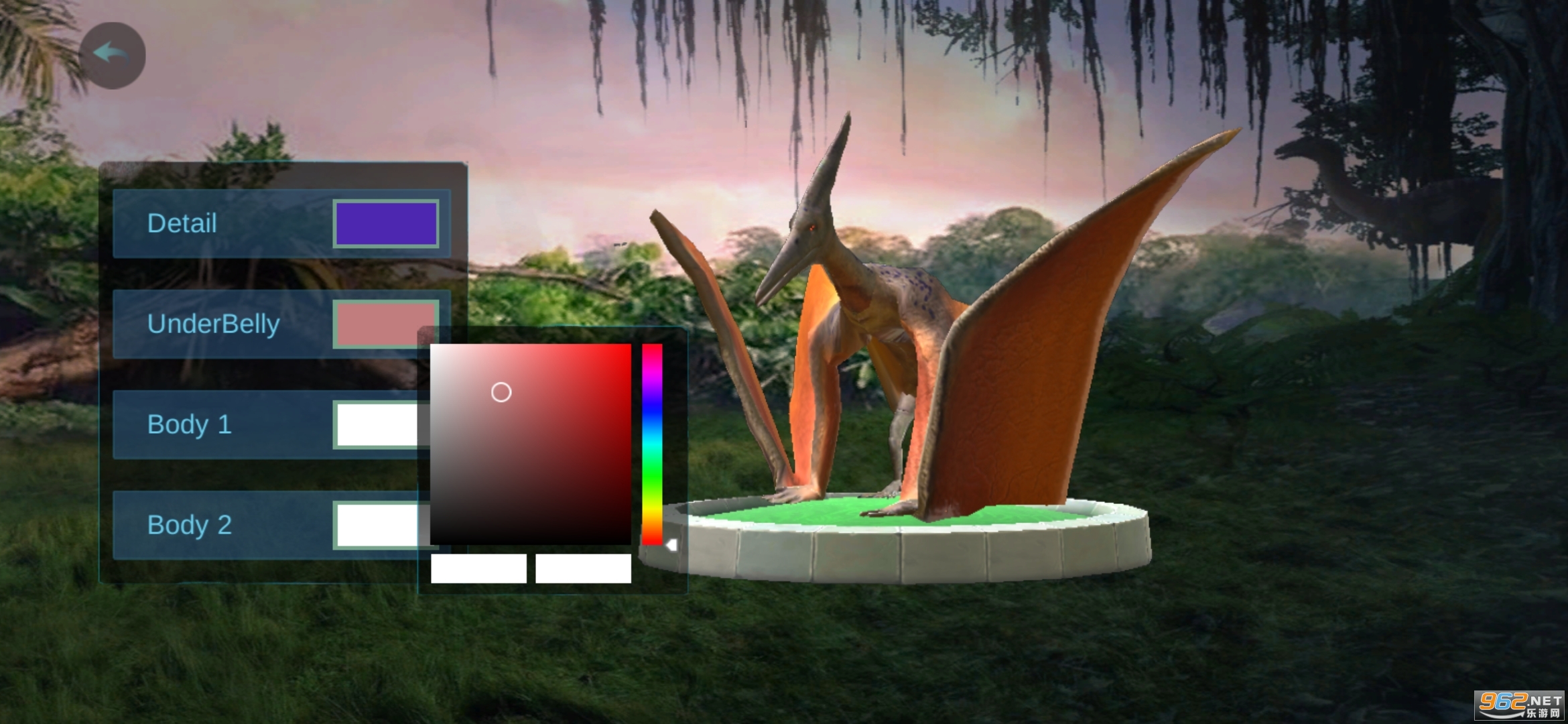The image size is (1568, 724).
Task: Pick pure red in saturation square corner
Action: point(629,347)
